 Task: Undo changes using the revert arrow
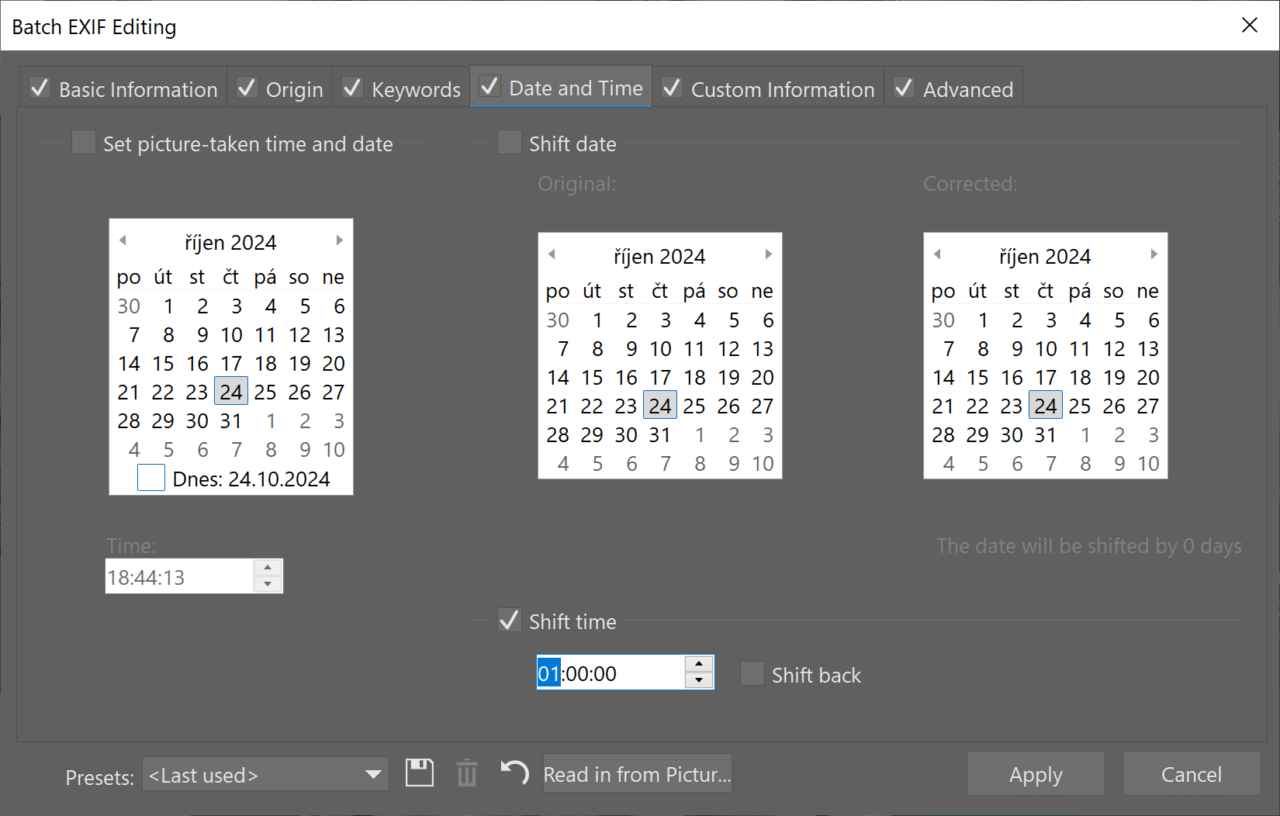(x=513, y=772)
